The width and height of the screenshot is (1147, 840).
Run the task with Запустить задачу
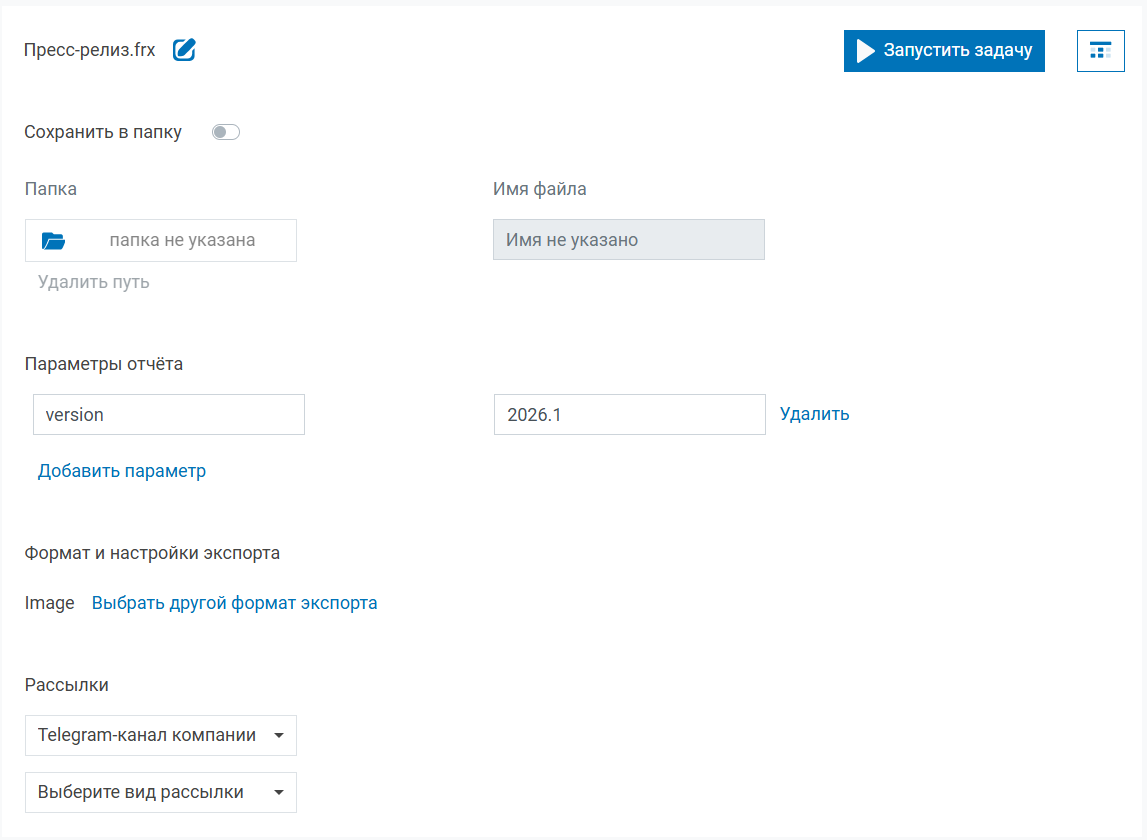pos(944,51)
